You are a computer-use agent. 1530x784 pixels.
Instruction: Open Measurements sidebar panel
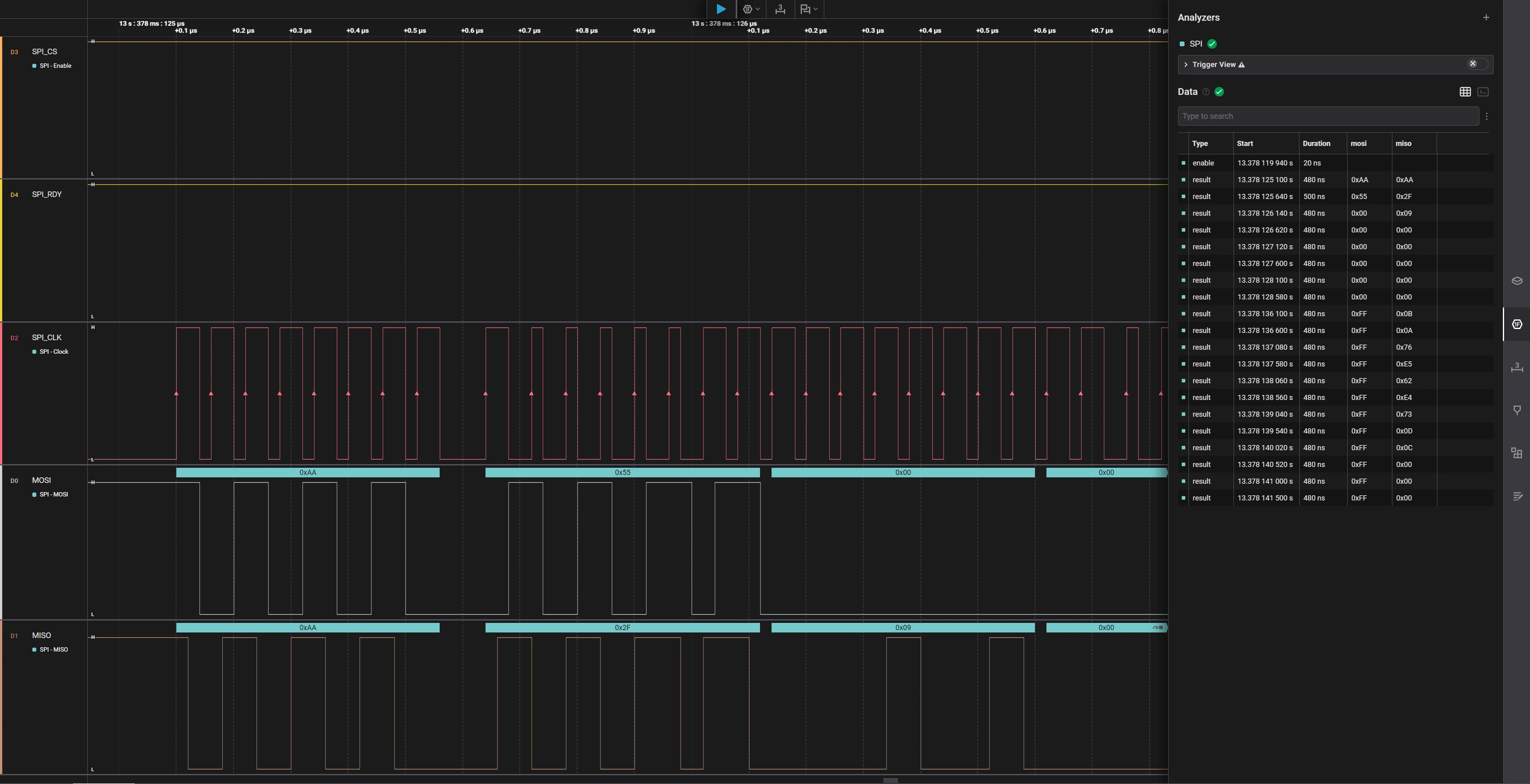tap(1517, 367)
